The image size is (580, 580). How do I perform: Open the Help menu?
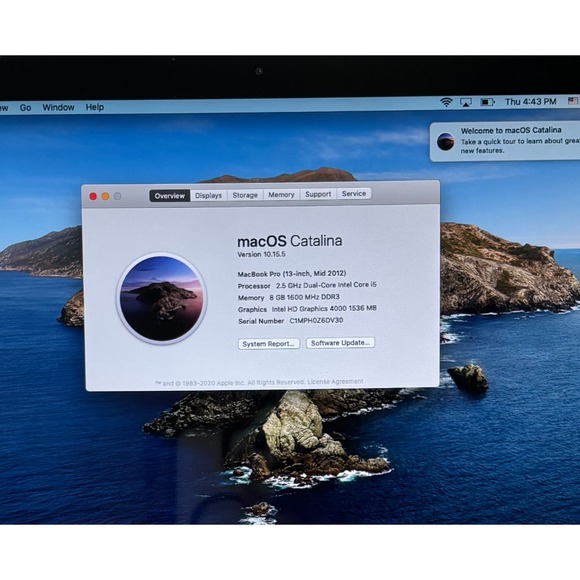point(95,107)
